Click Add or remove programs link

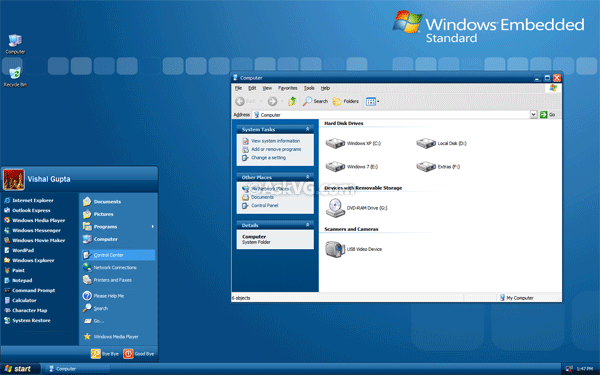276,149
